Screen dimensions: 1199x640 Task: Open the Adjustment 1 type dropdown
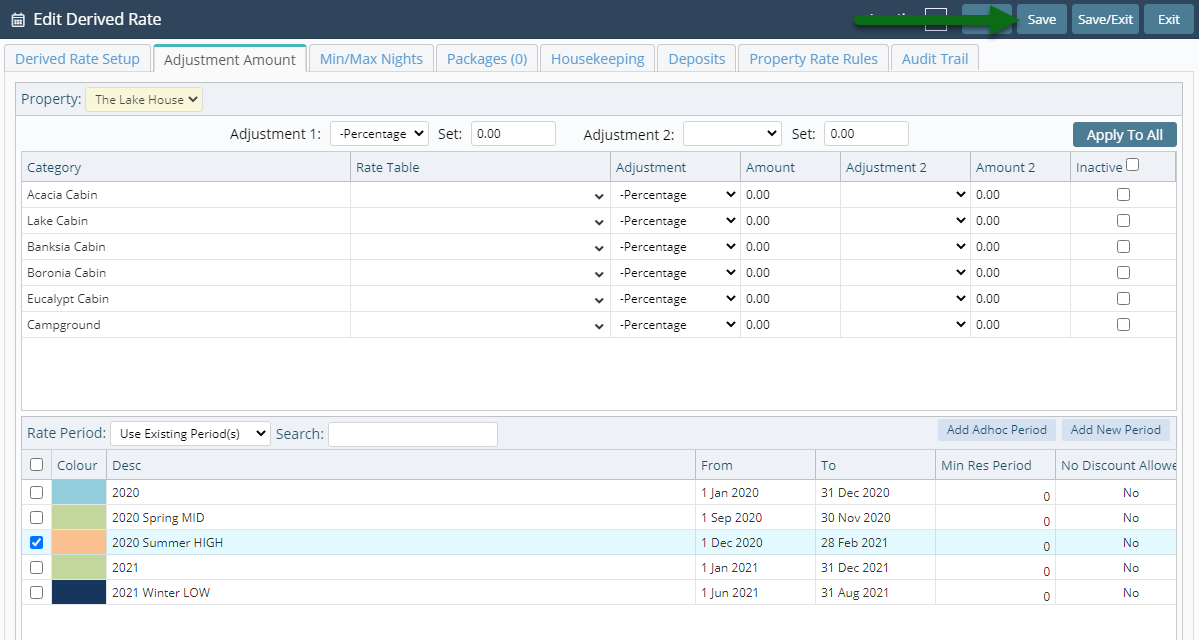pos(379,134)
